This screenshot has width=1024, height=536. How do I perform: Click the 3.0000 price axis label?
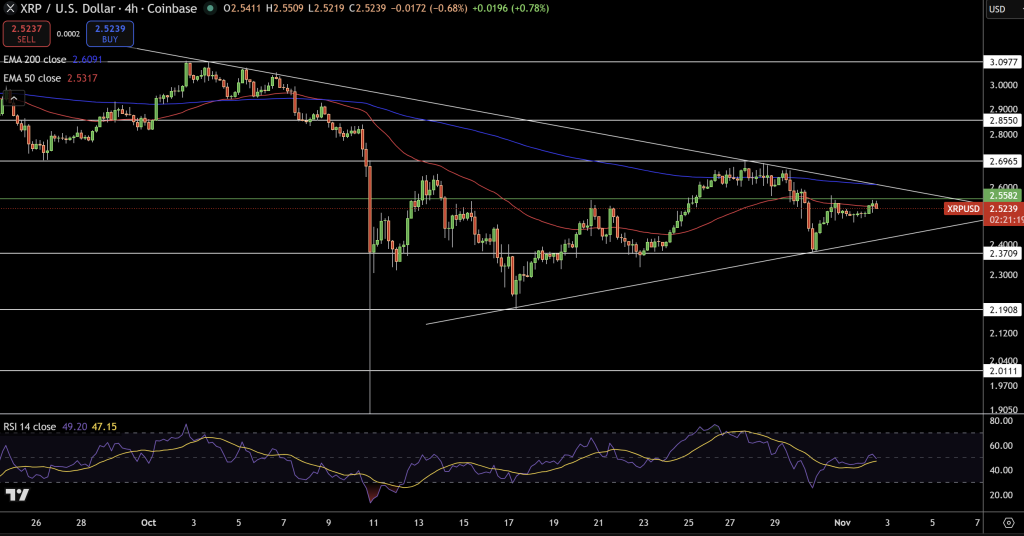1003,85
